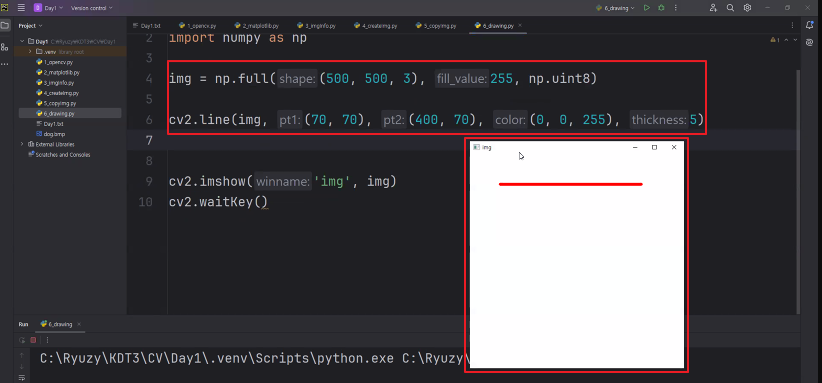Click the Run tool window label
The width and height of the screenshot is (822, 383).
pos(23,324)
